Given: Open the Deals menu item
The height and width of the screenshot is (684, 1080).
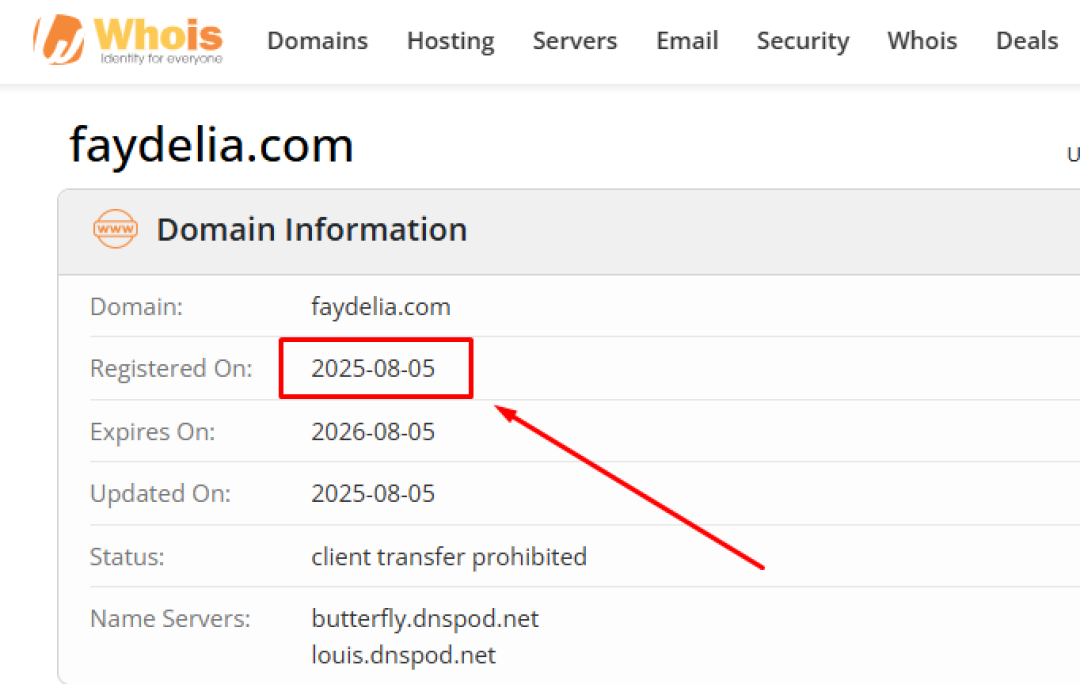Looking at the screenshot, I should (1026, 41).
